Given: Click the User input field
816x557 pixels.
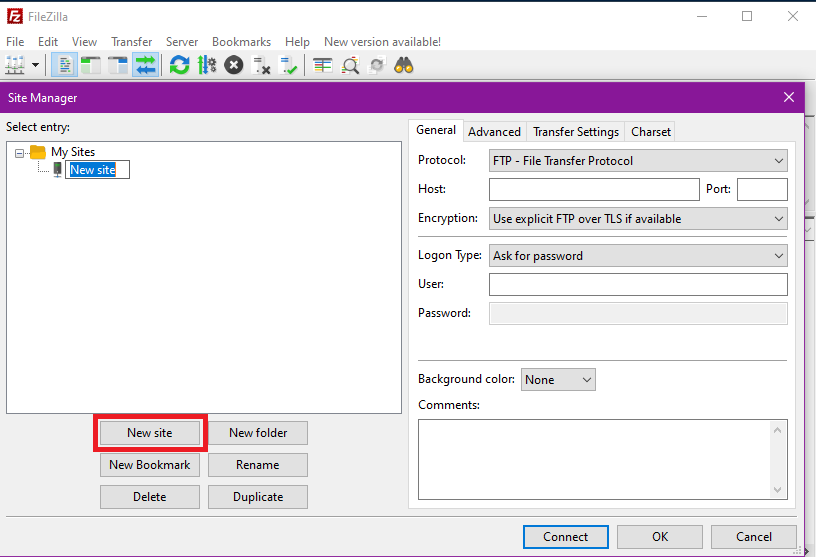Looking at the screenshot, I should click(x=638, y=284).
